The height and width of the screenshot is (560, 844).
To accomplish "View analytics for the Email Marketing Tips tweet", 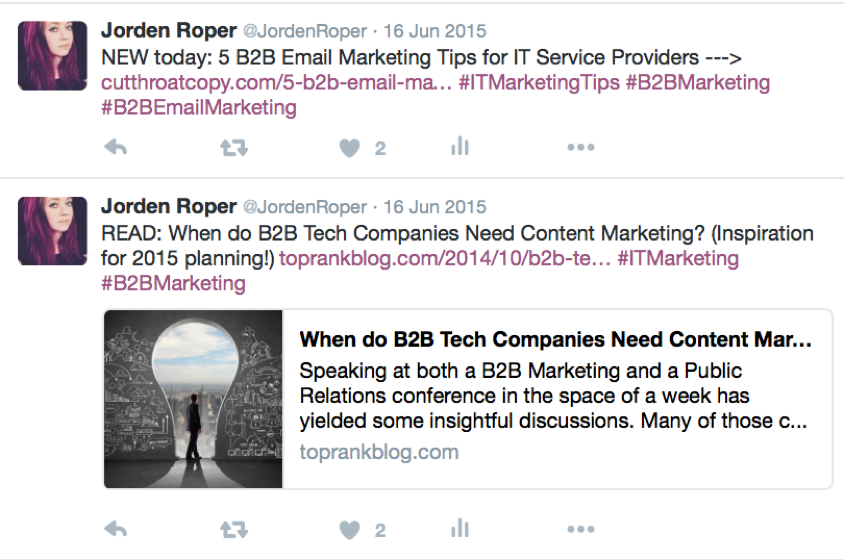I will [460, 146].
